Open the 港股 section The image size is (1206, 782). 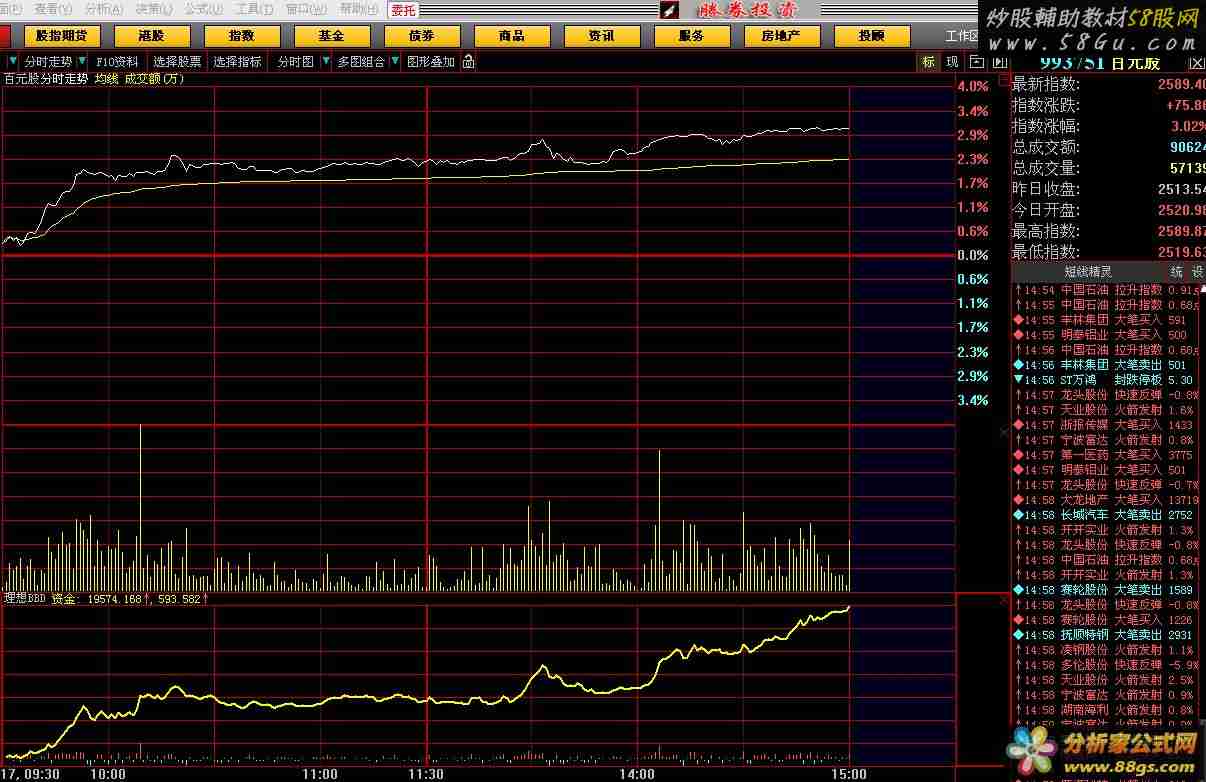pyautogui.click(x=151, y=36)
